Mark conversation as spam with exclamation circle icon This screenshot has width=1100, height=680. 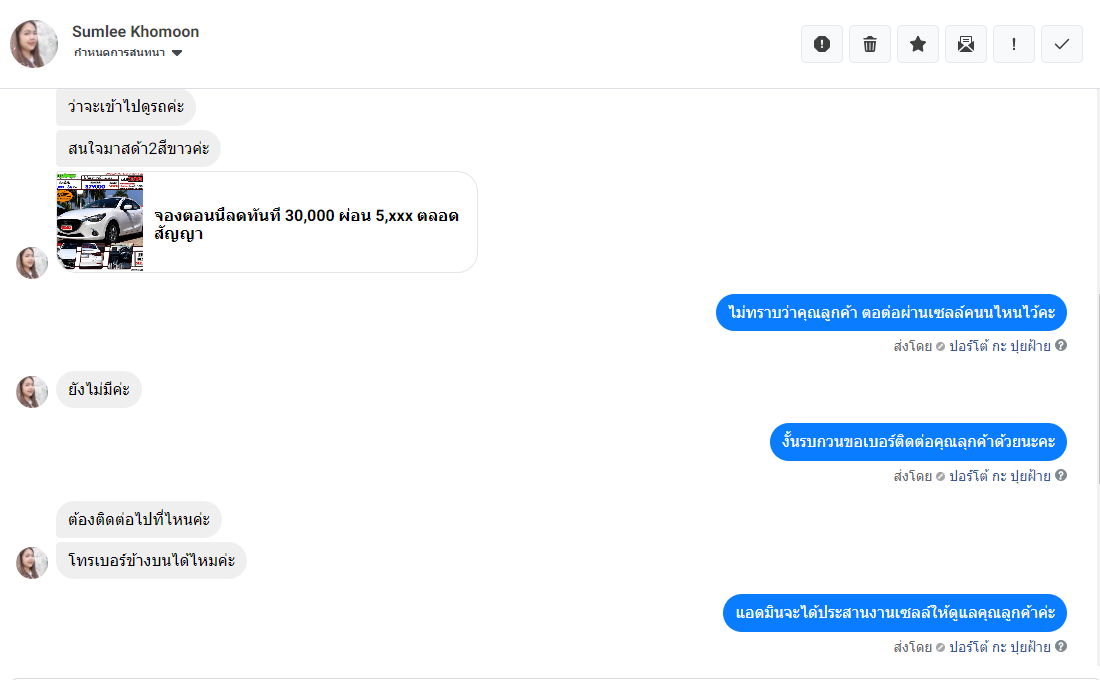(821, 44)
